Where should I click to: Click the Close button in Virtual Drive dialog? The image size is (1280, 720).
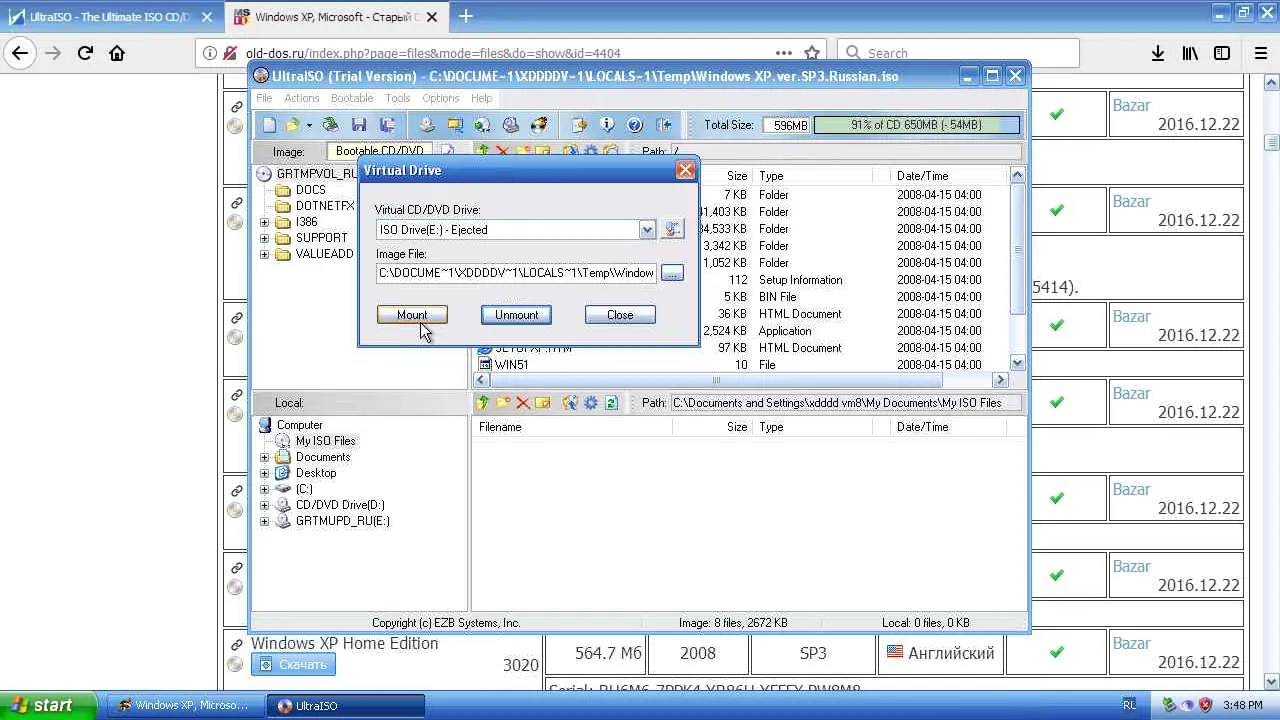pos(620,315)
